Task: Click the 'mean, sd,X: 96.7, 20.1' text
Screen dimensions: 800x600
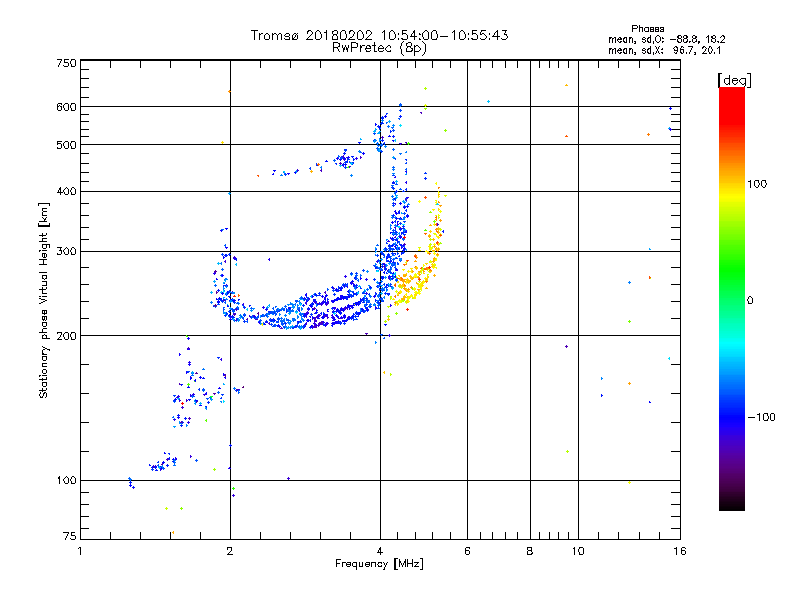Action: coord(664,50)
